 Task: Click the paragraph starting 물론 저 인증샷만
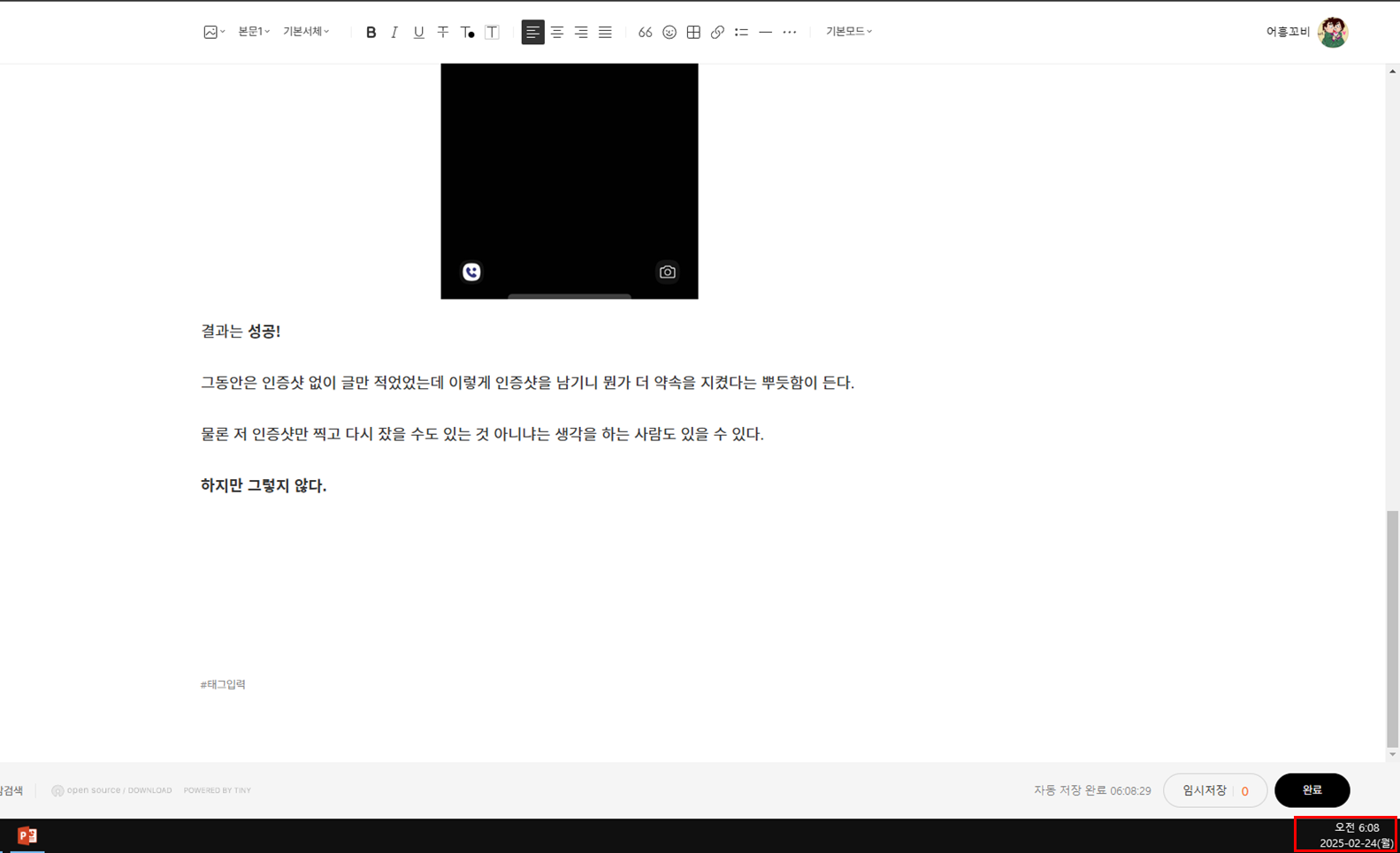pyautogui.click(x=482, y=434)
